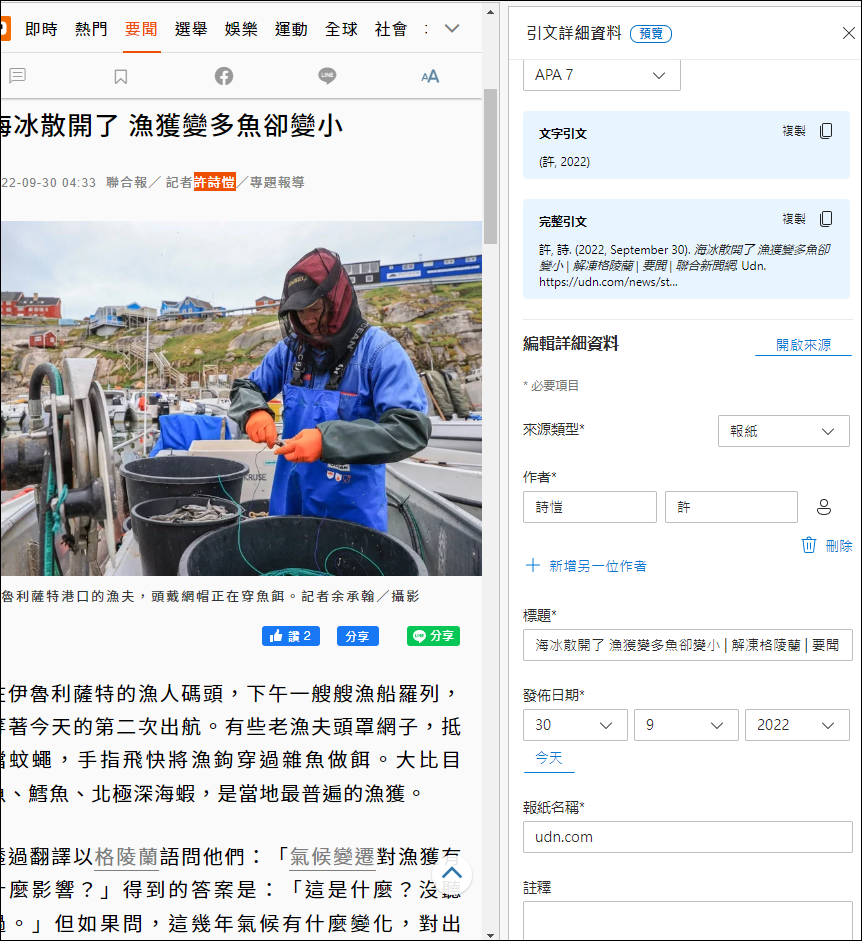862x941 pixels.
Task: Switch to the 娛樂 news tab
Action: 241,29
